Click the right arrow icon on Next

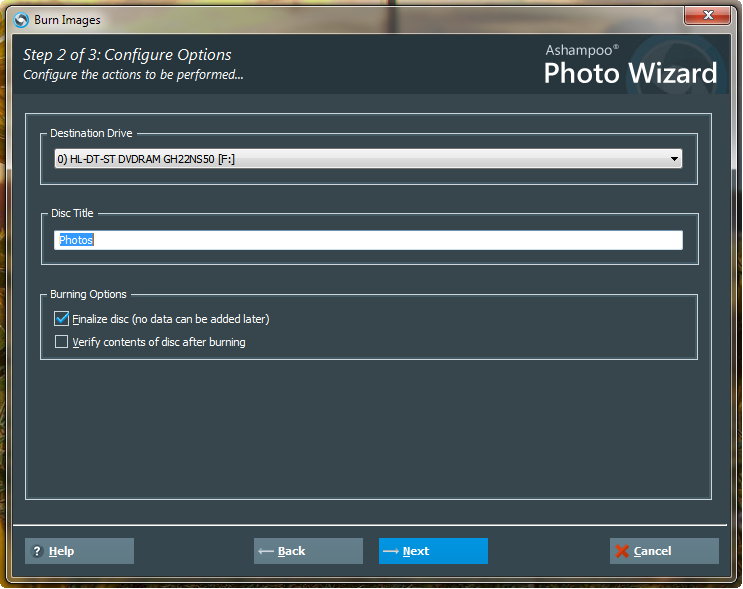click(391, 551)
